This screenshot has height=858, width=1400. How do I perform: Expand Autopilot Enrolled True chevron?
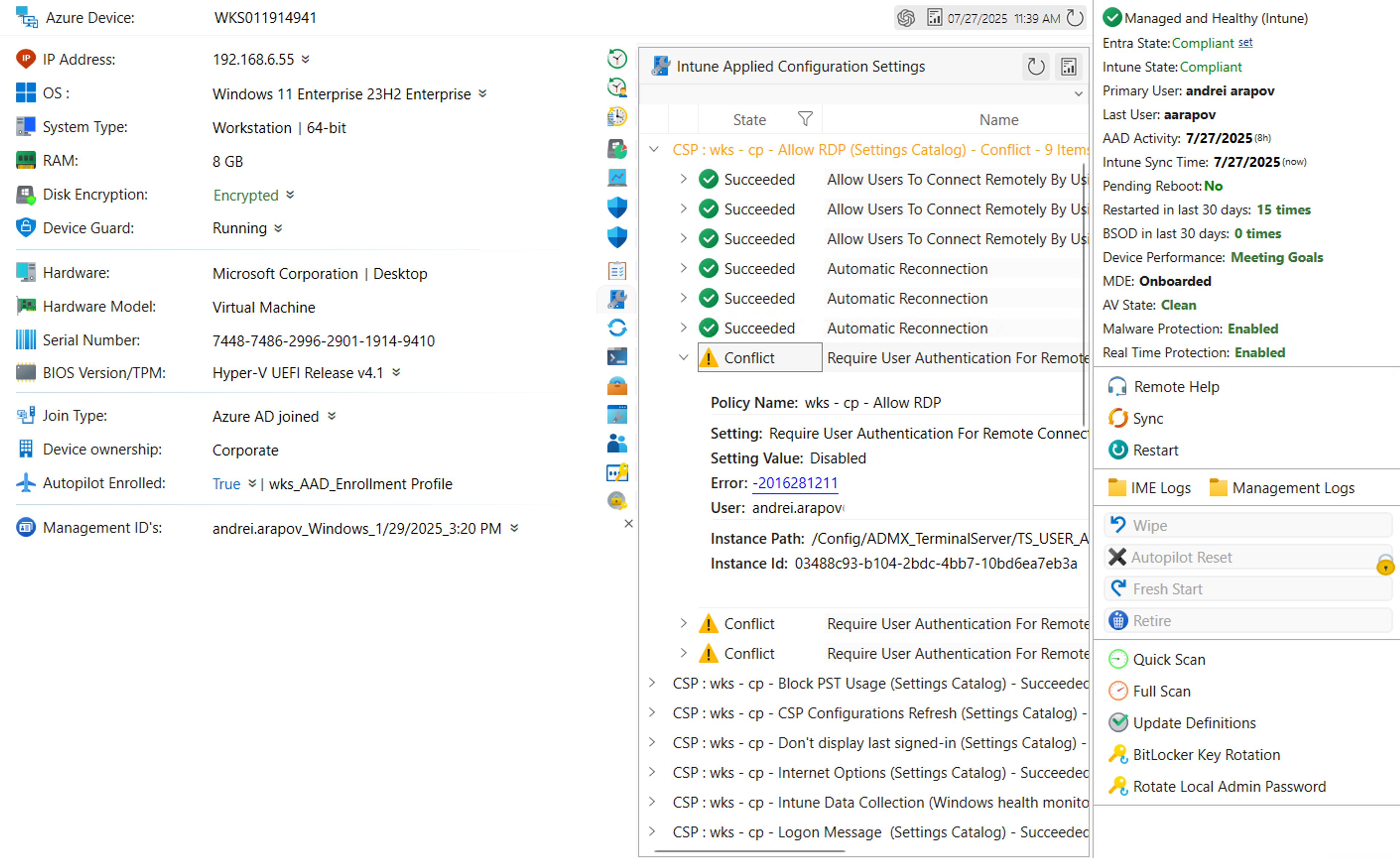(x=252, y=484)
